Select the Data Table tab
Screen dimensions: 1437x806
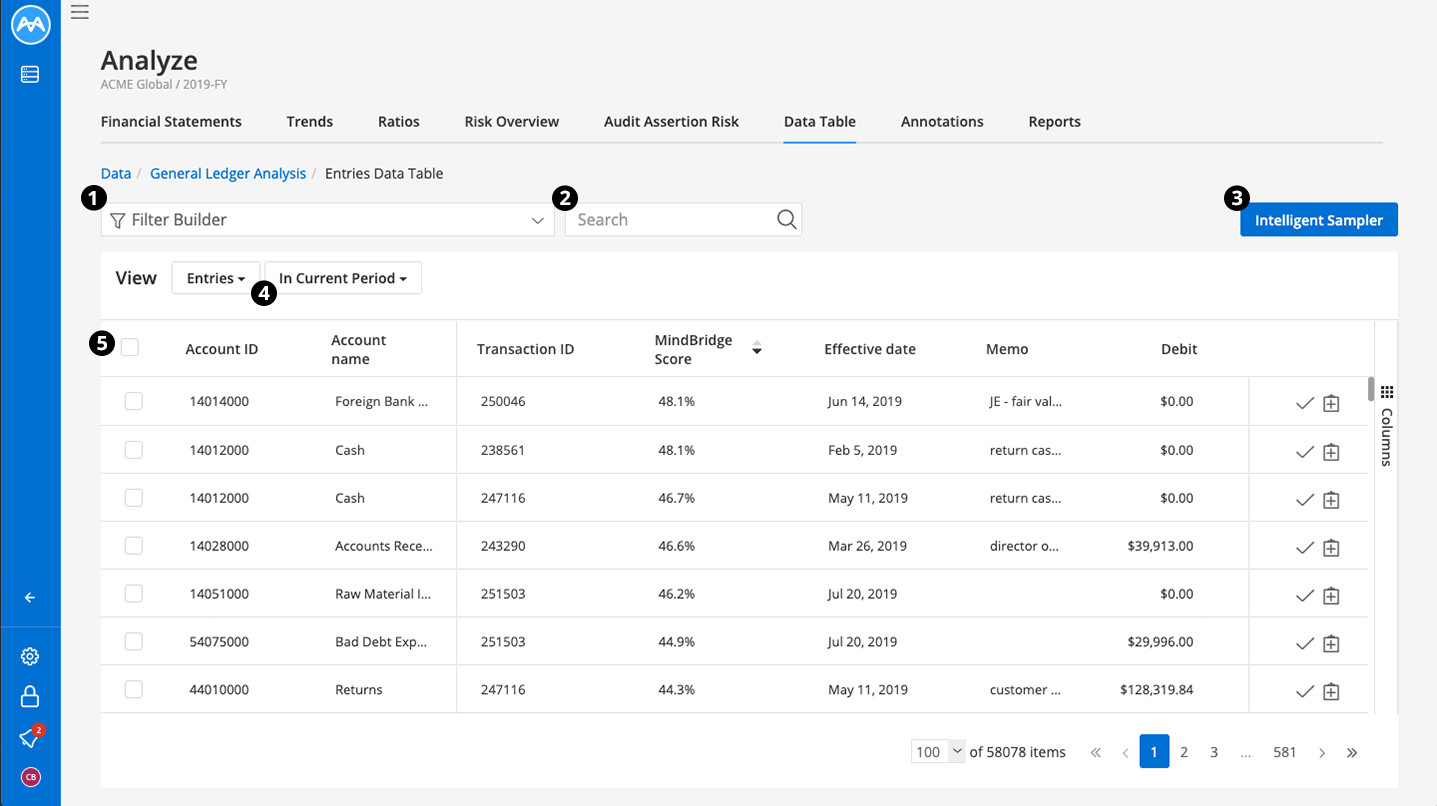click(820, 121)
